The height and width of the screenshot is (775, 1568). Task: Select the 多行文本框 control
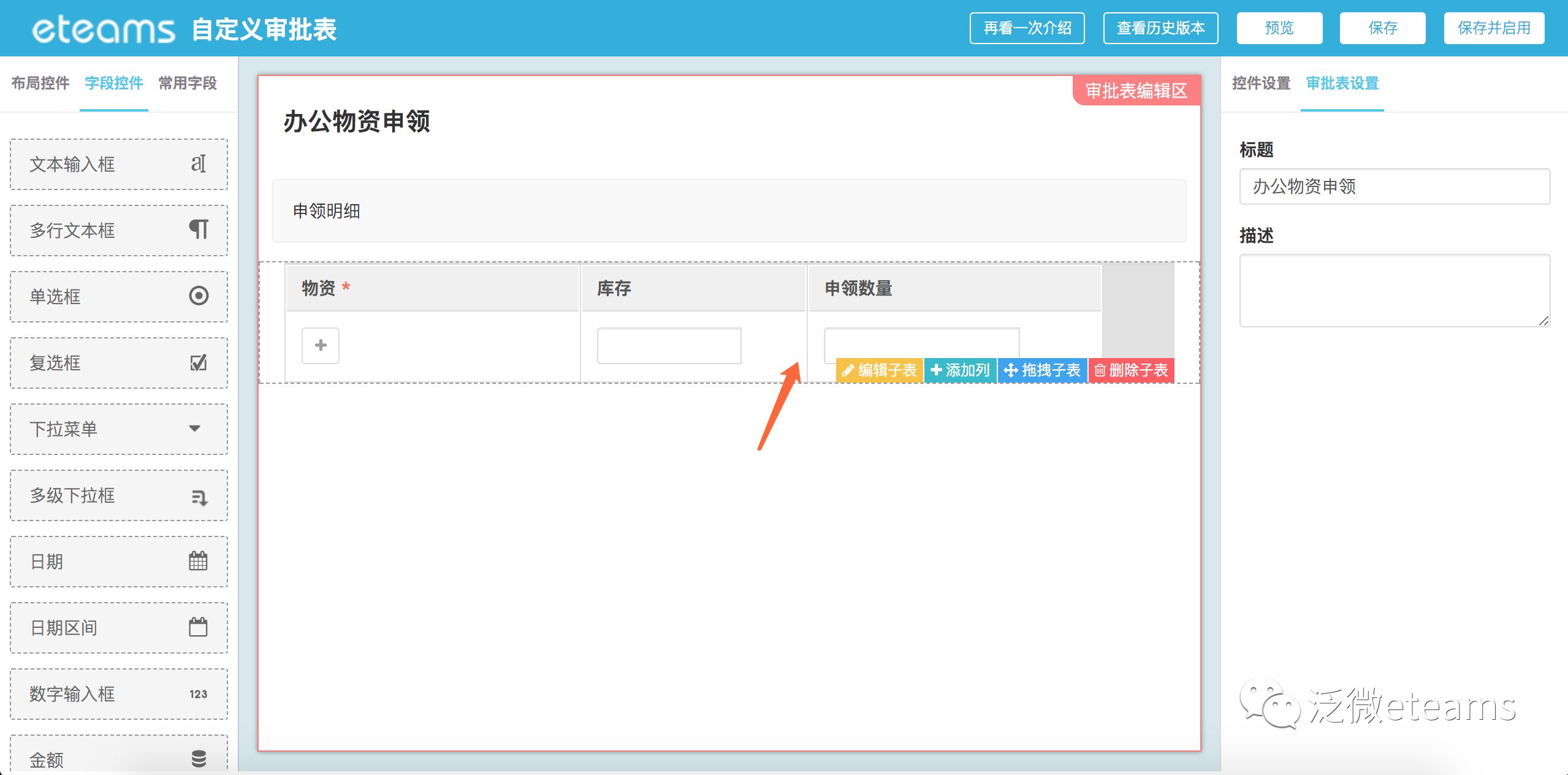point(119,230)
